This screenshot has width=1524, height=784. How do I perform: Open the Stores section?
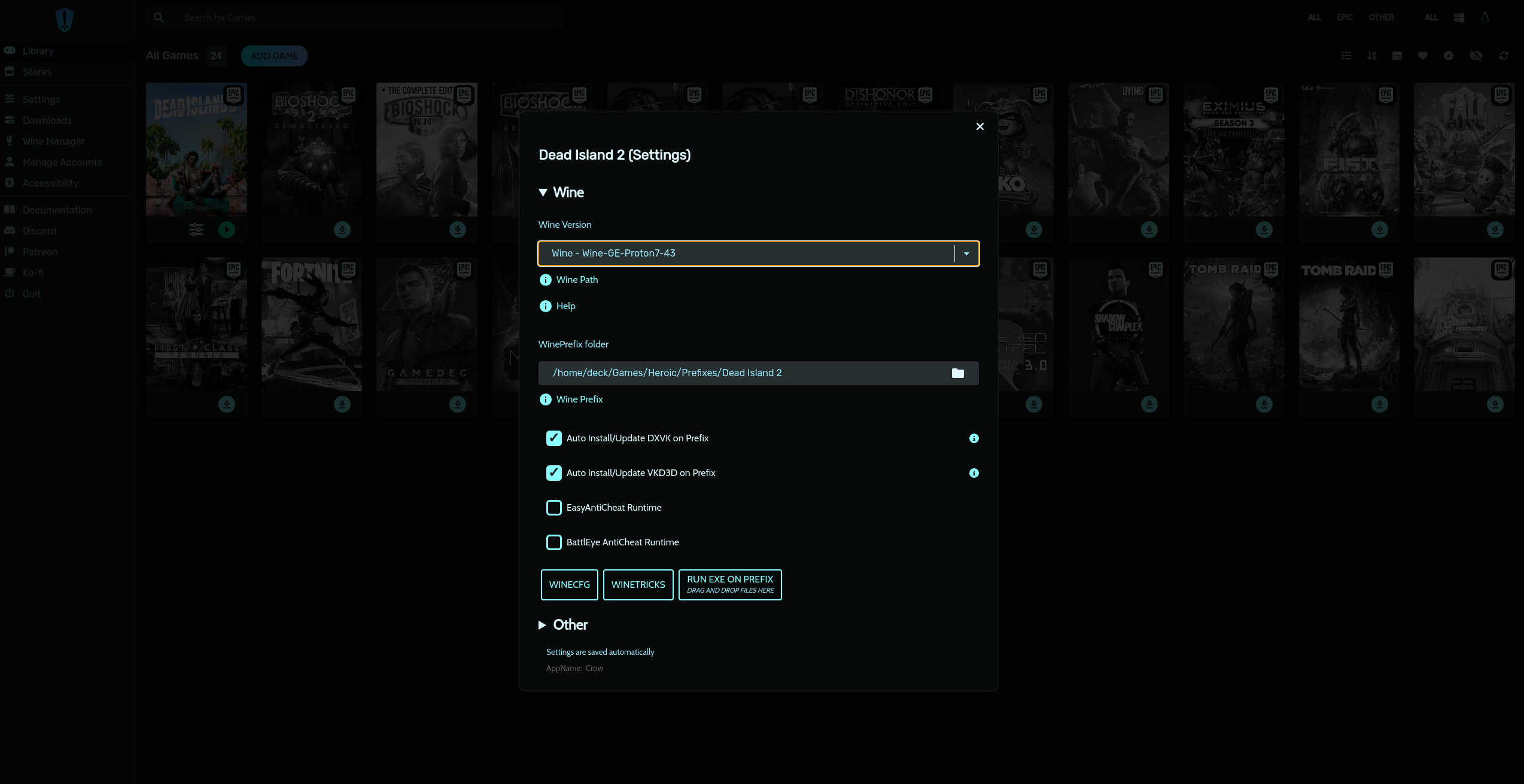[x=36, y=71]
